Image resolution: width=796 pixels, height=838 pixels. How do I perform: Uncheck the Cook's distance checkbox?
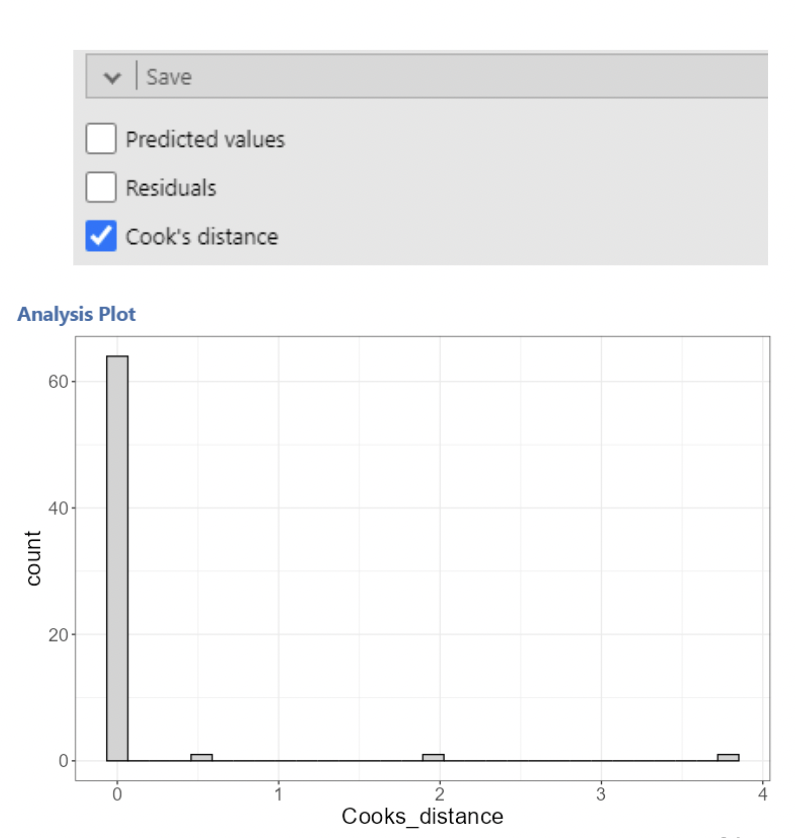coord(100,236)
